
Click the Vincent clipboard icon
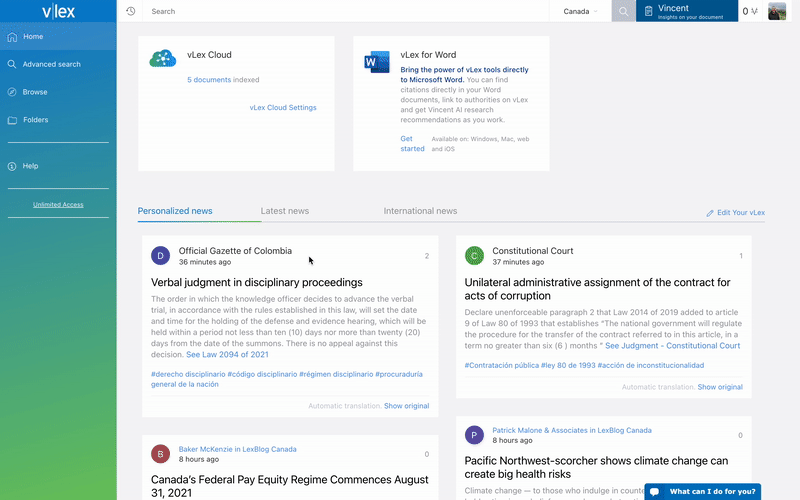[x=648, y=11]
